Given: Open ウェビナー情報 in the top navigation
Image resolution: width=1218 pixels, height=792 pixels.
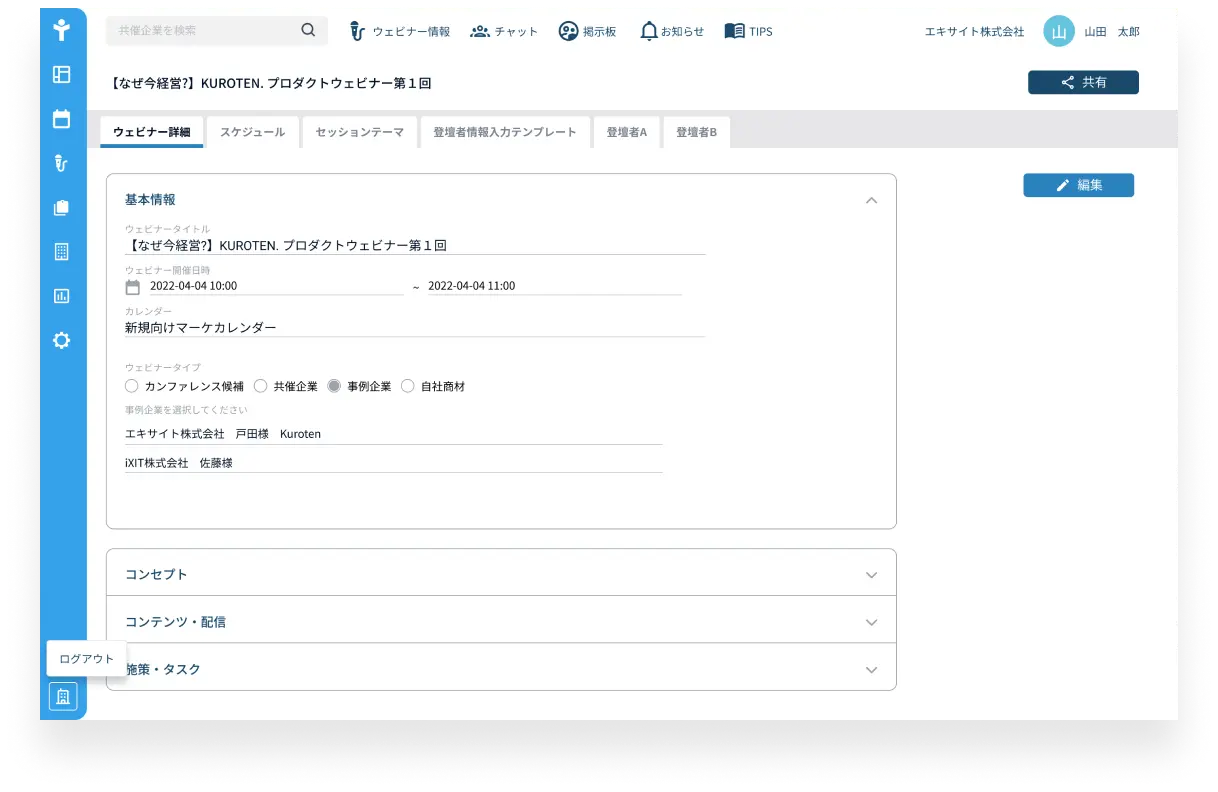Looking at the screenshot, I should click(400, 31).
